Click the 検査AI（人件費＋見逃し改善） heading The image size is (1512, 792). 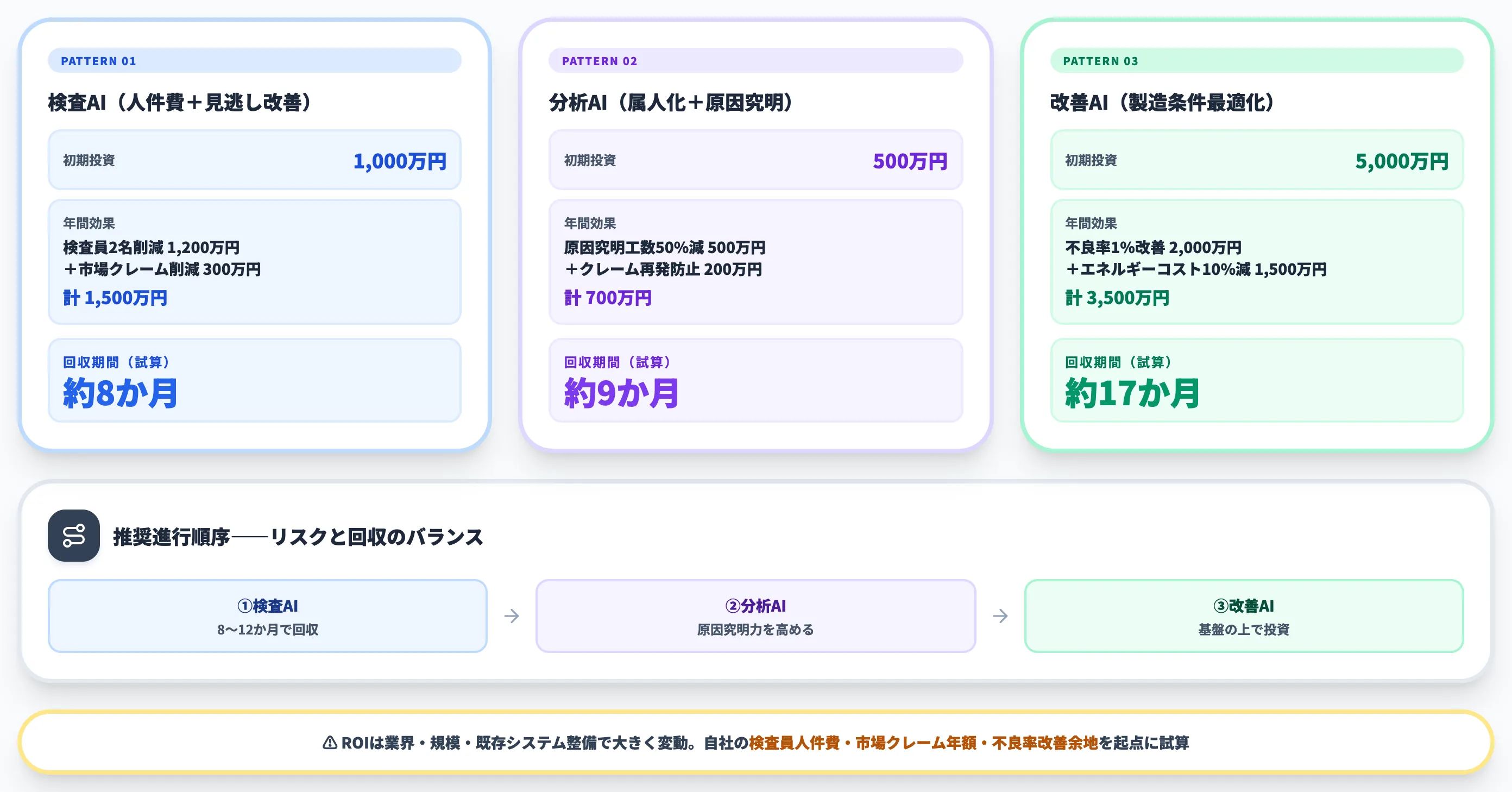click(180, 102)
